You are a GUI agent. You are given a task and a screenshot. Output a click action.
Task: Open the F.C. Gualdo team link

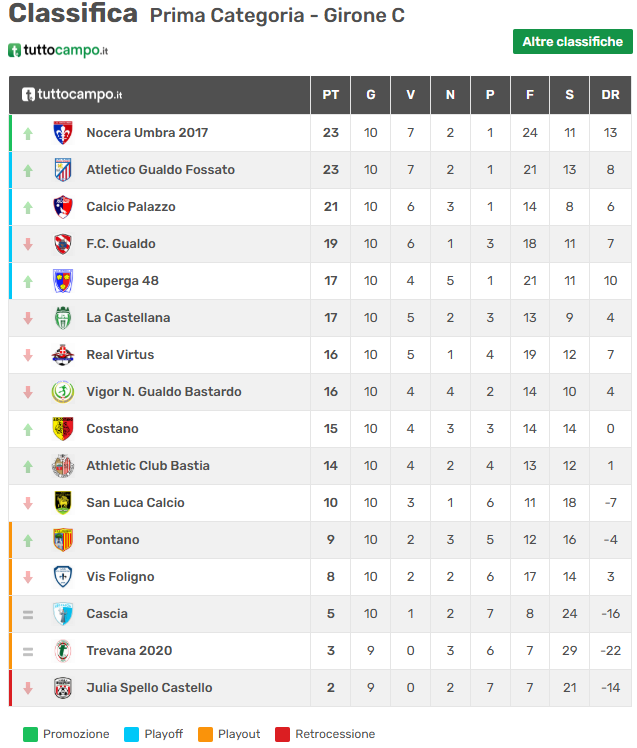pos(120,244)
